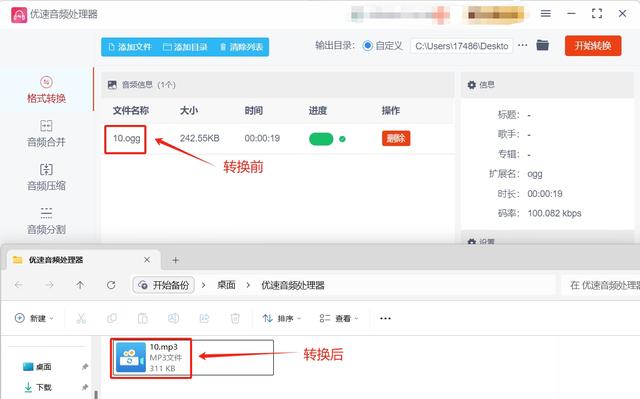Click the Paste icon in Explorer toolbar
This screenshot has width=640, height=399.
(142, 318)
